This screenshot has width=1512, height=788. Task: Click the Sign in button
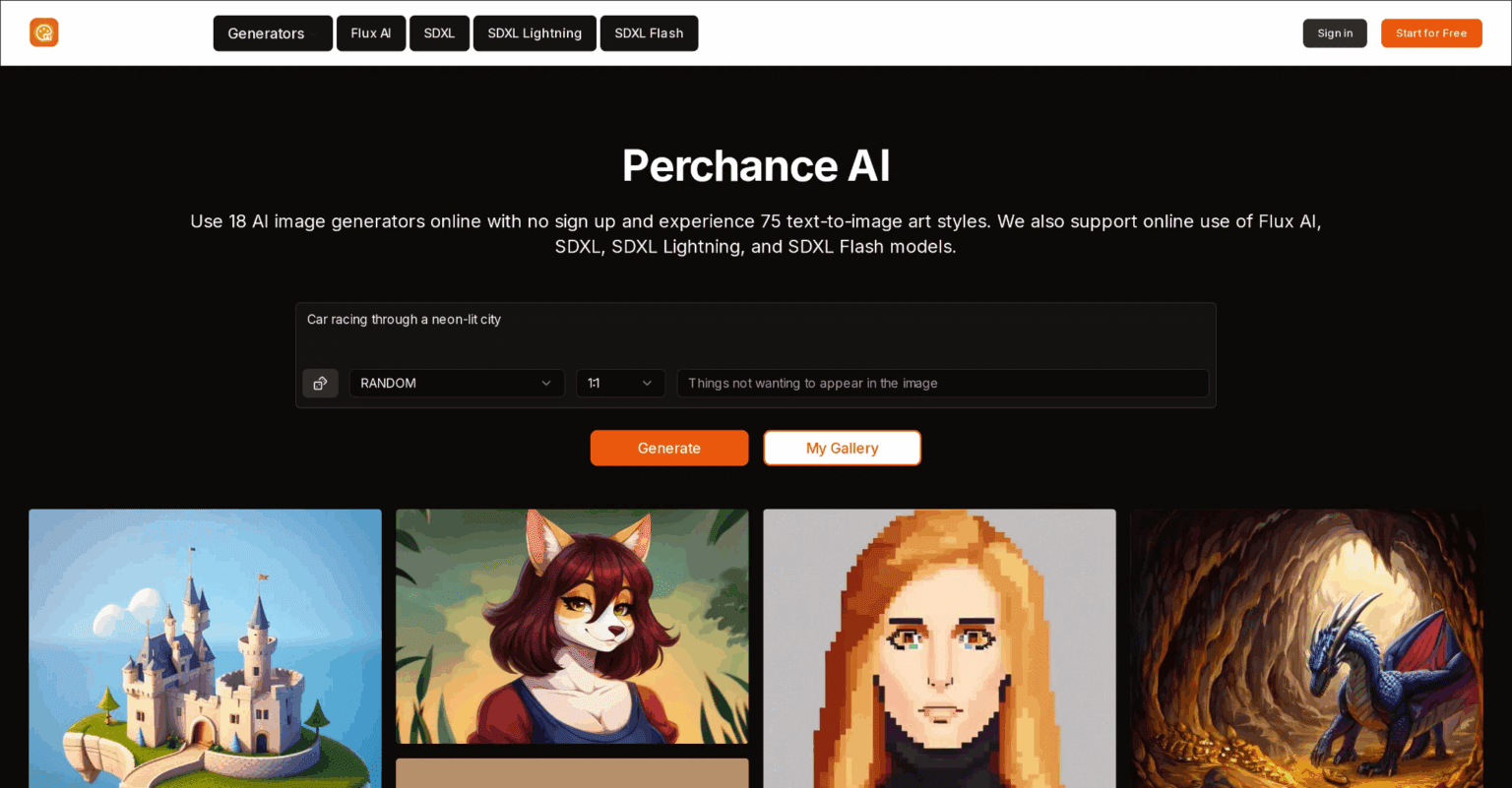click(x=1335, y=33)
